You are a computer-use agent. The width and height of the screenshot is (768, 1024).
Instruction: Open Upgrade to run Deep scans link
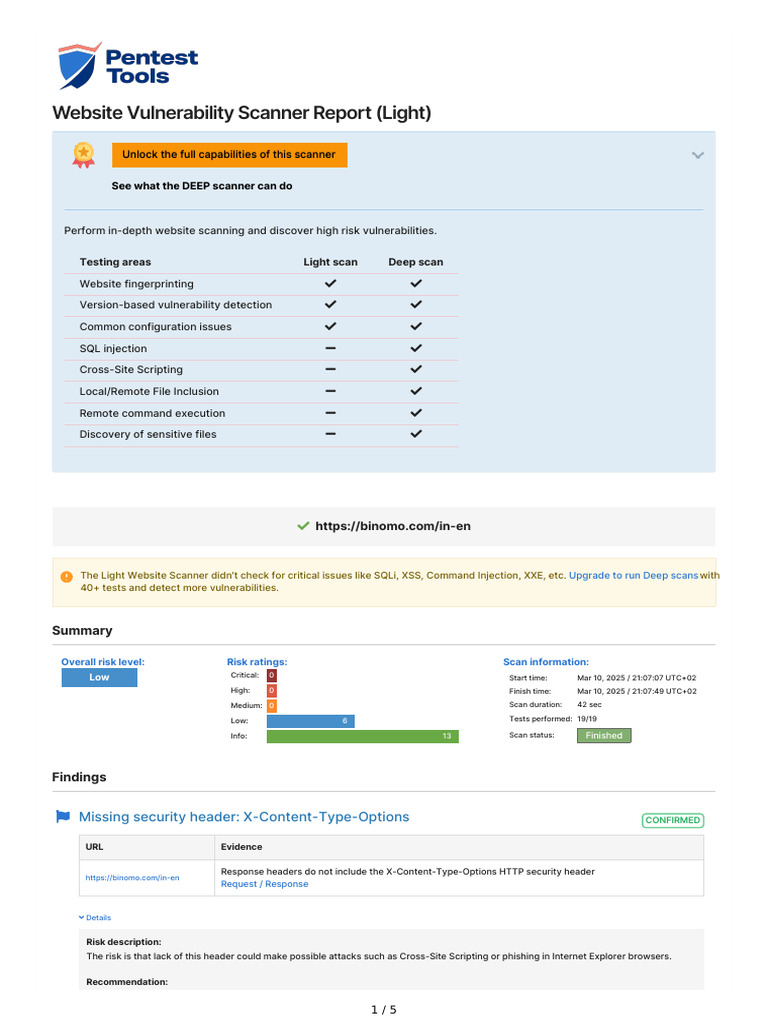pyautogui.click(x=633, y=575)
